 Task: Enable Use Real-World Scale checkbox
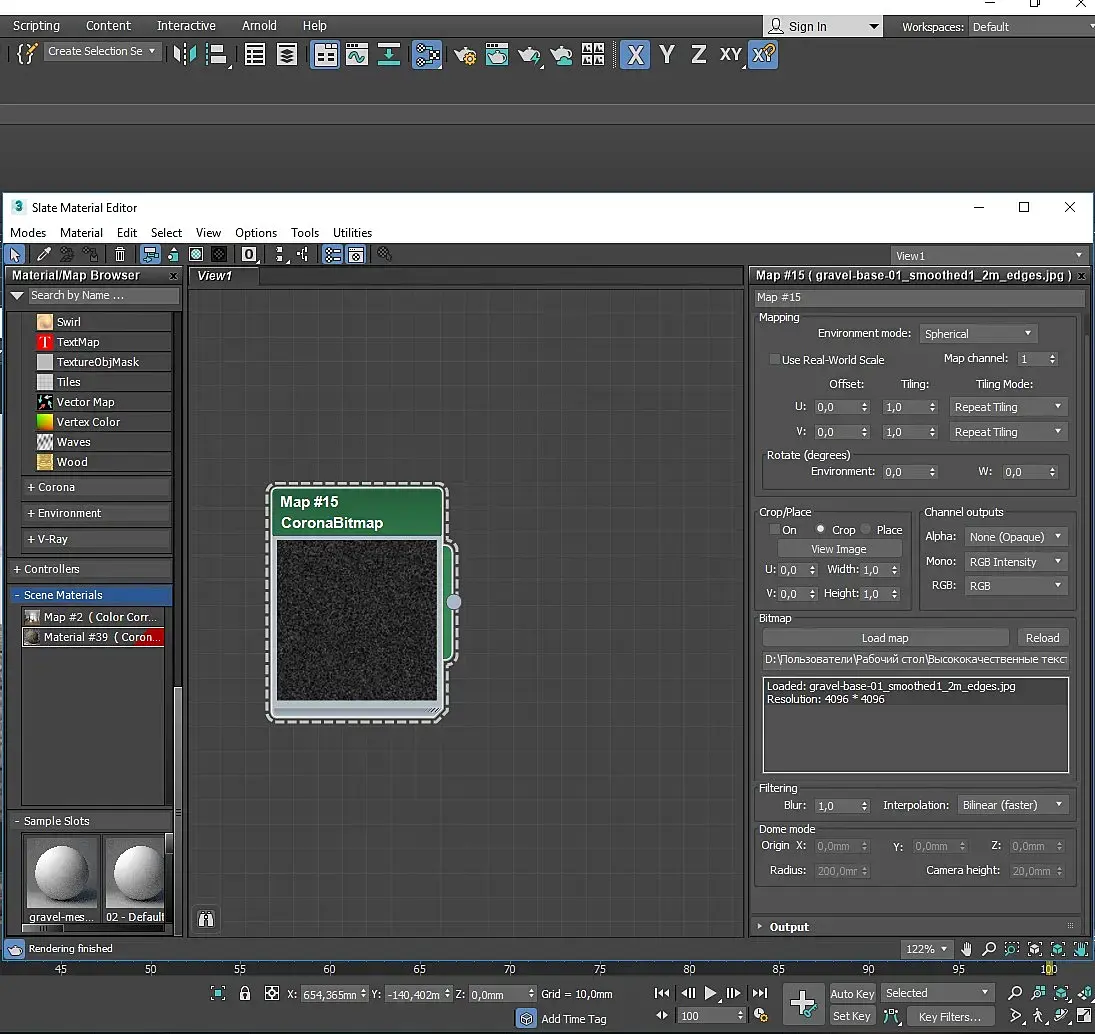click(774, 360)
